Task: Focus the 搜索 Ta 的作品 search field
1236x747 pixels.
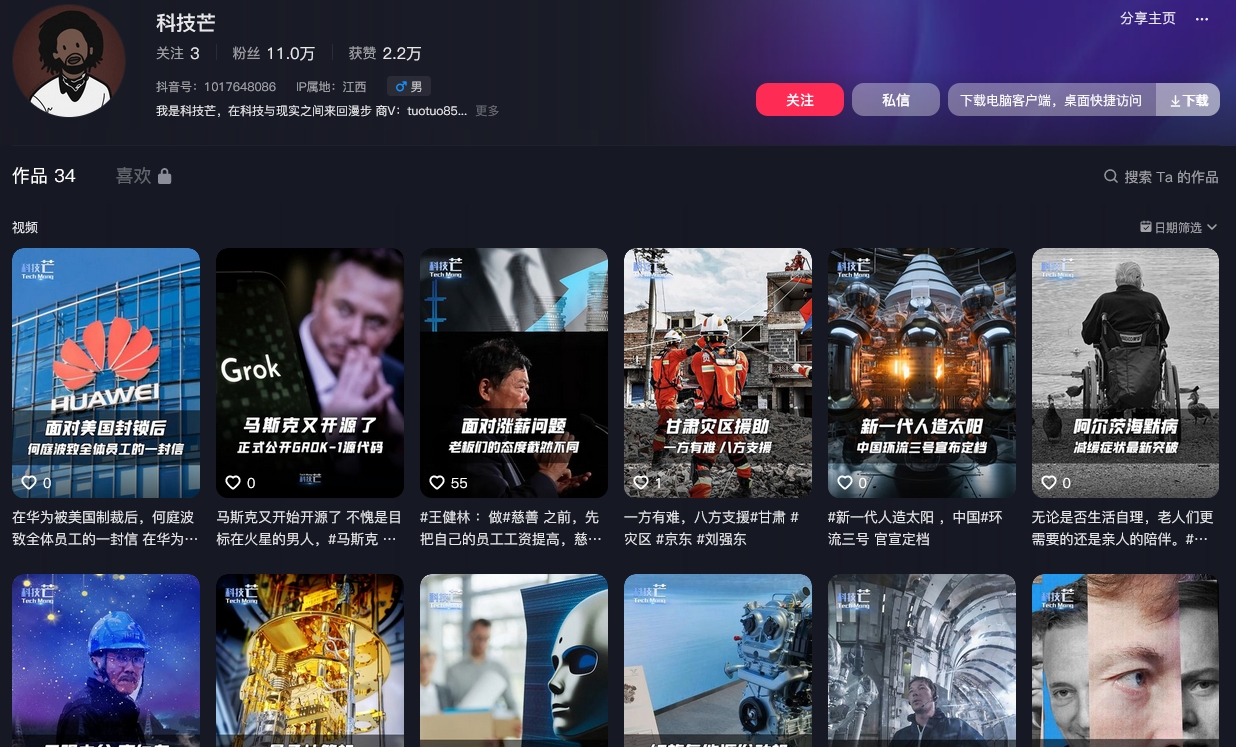Action: pos(1161,176)
